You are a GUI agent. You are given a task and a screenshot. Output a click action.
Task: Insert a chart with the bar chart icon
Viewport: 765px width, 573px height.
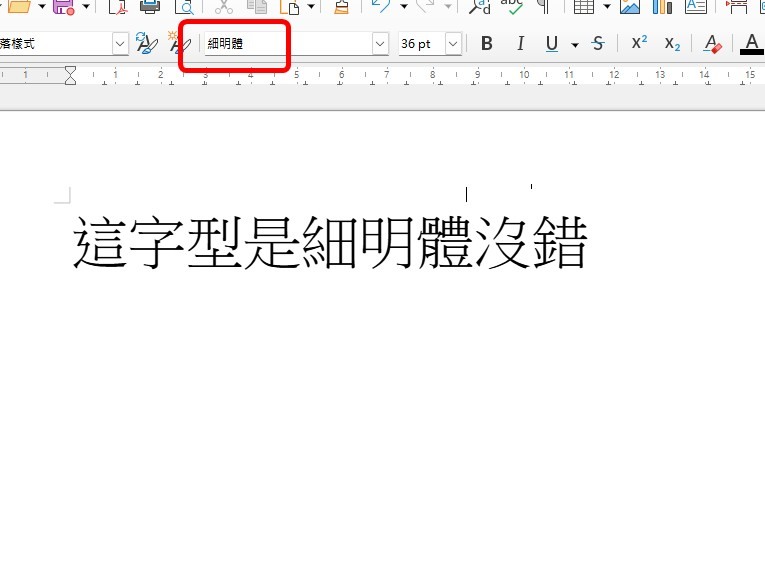(662, 6)
